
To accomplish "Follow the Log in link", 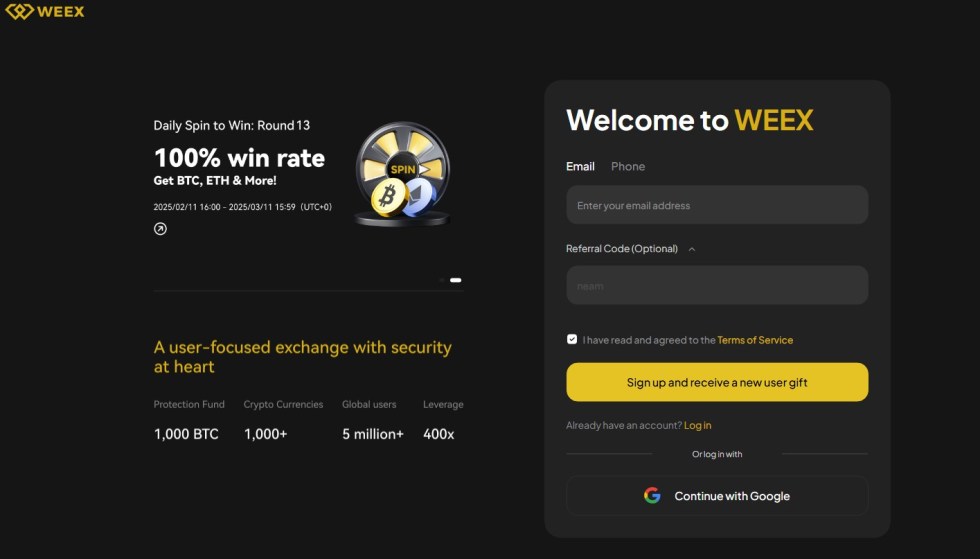I will coord(698,426).
